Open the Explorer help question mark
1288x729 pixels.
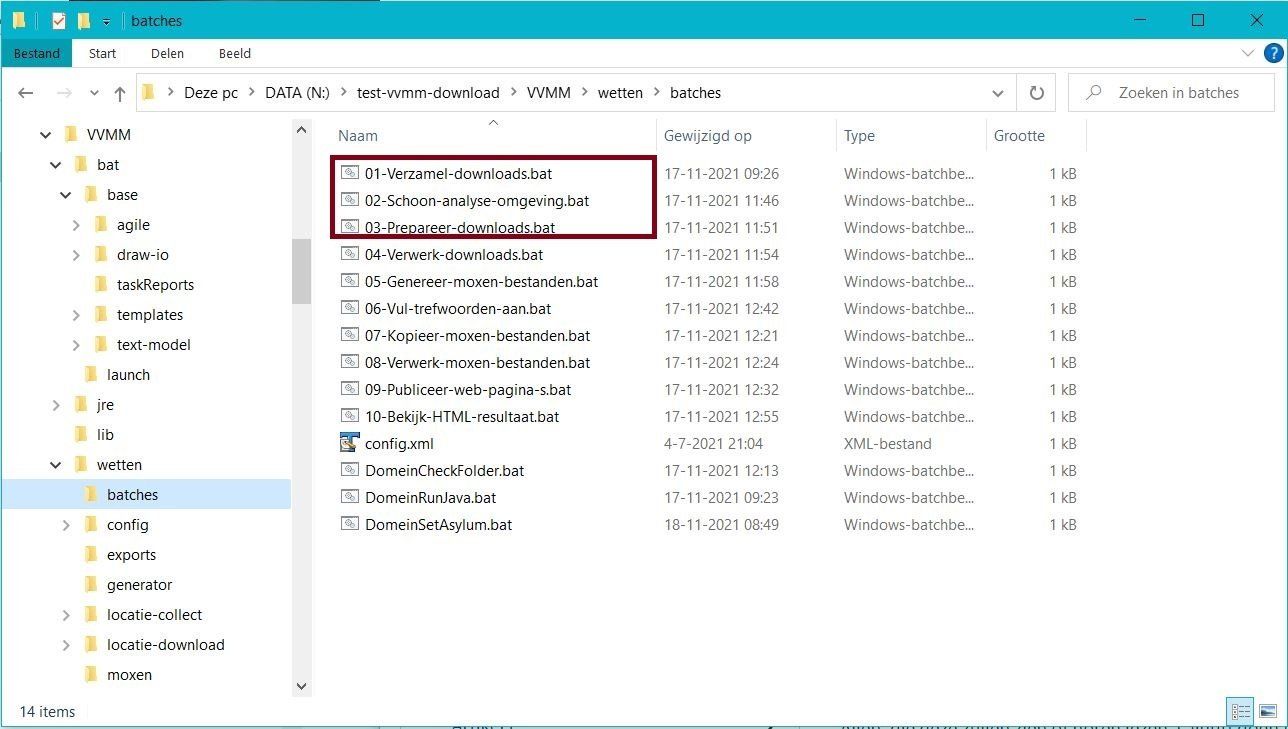[1273, 53]
